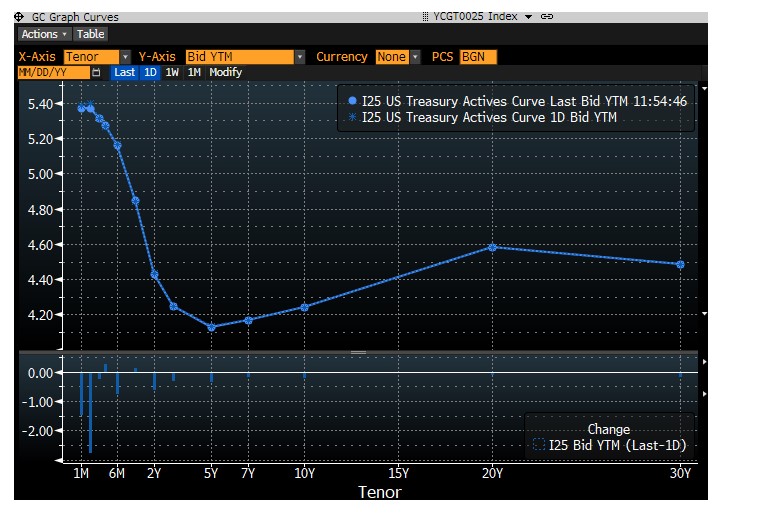Open the calendar picker icon

pos(96,72)
